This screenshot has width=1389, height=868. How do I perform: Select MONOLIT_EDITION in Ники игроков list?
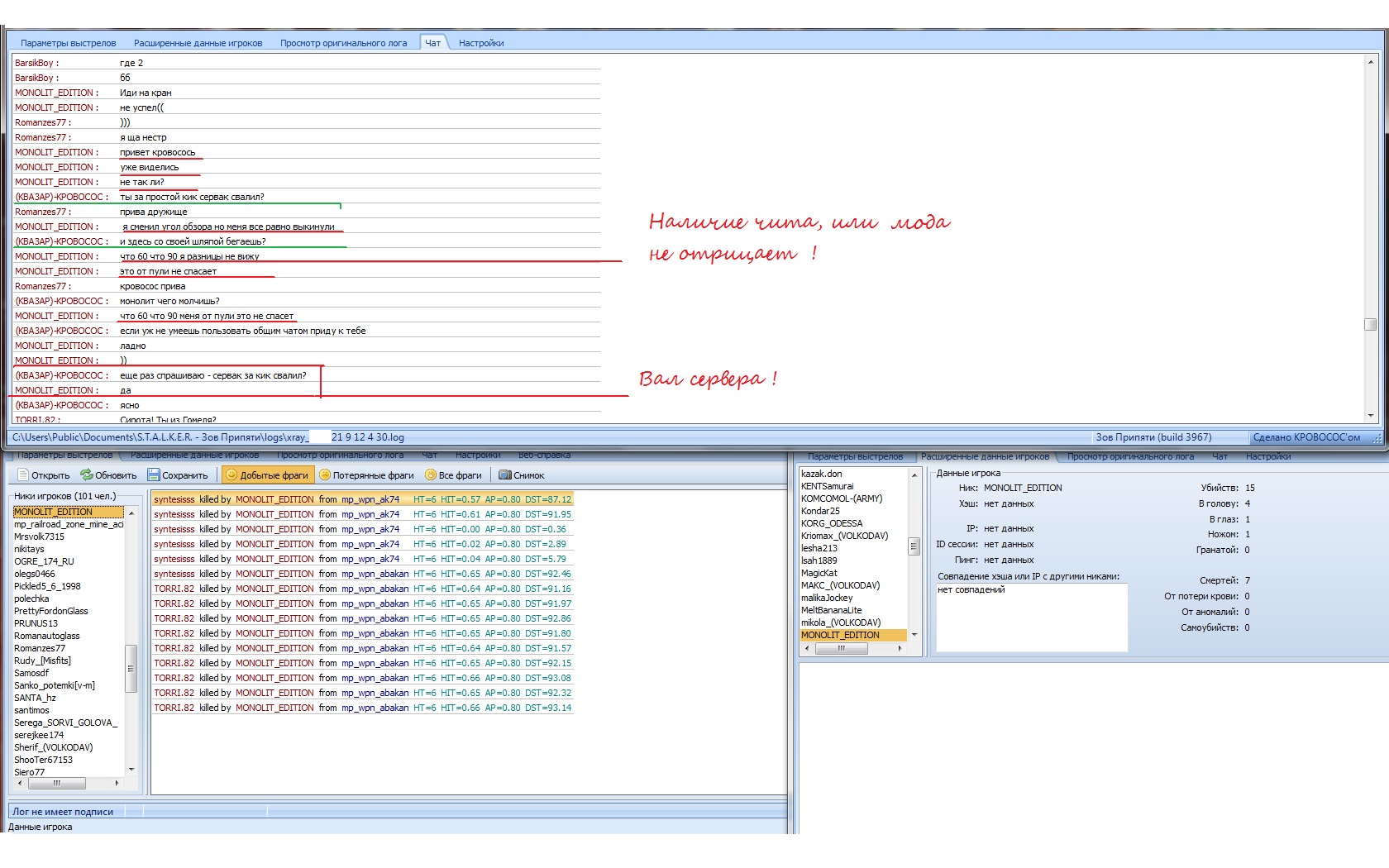pyautogui.click(x=68, y=512)
